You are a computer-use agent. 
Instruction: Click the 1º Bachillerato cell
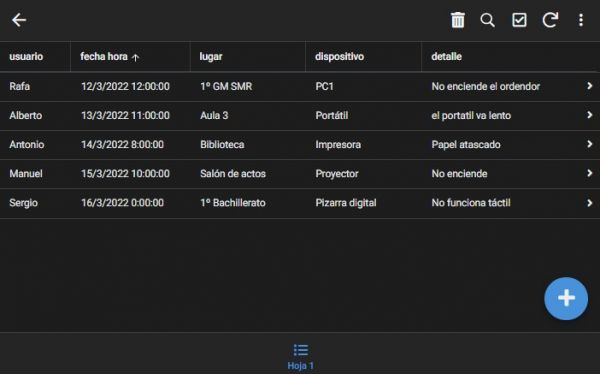pyautogui.click(x=233, y=203)
